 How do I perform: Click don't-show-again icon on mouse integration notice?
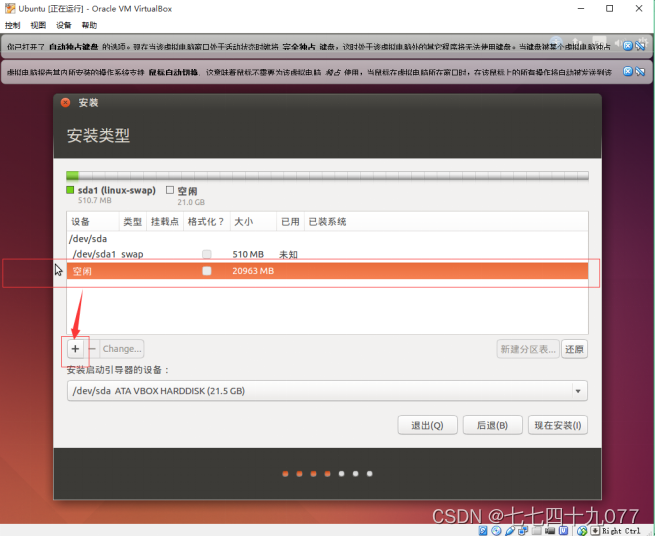pyautogui.click(x=640, y=71)
